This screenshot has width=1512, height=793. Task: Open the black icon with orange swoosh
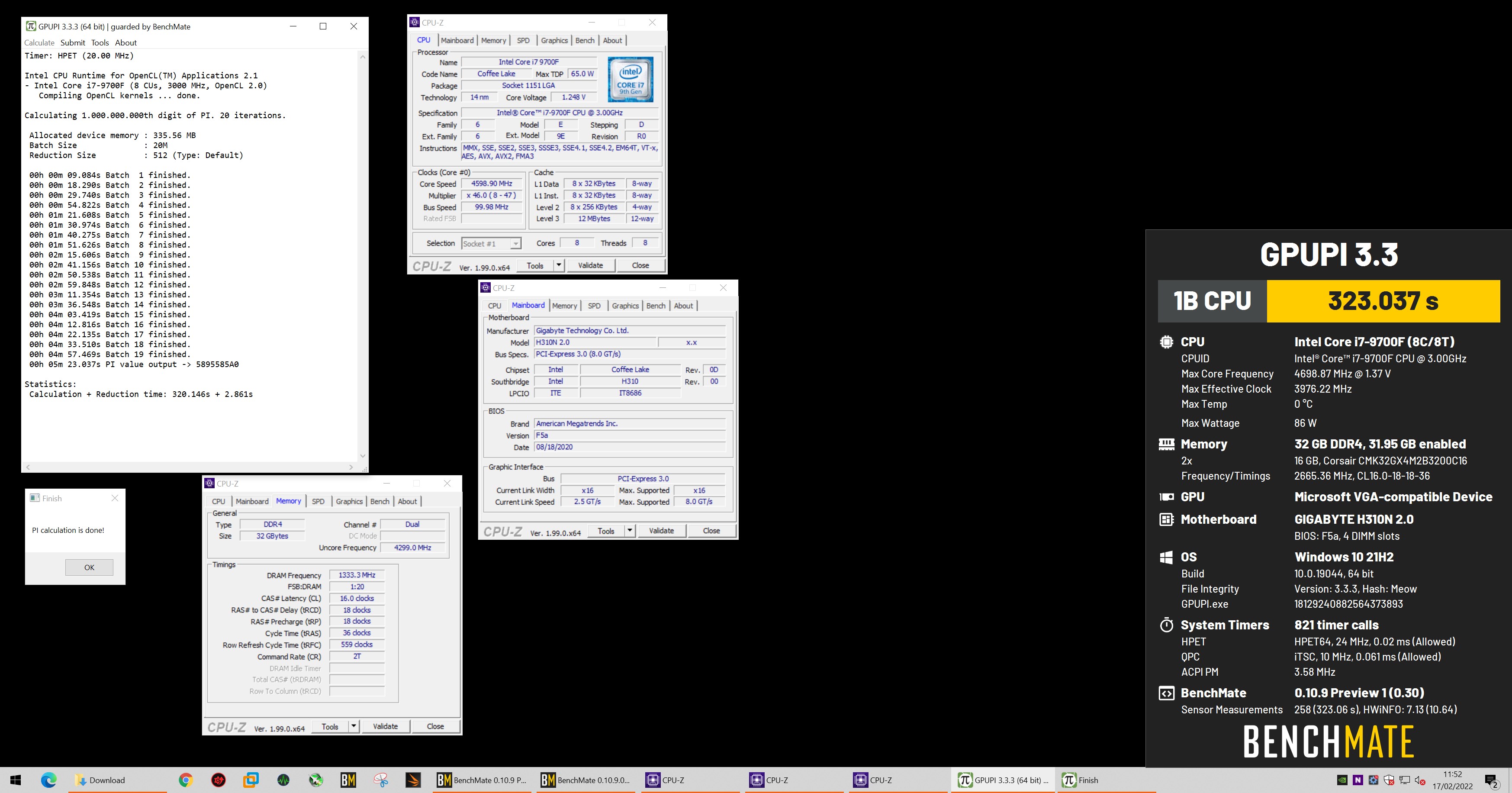413,780
